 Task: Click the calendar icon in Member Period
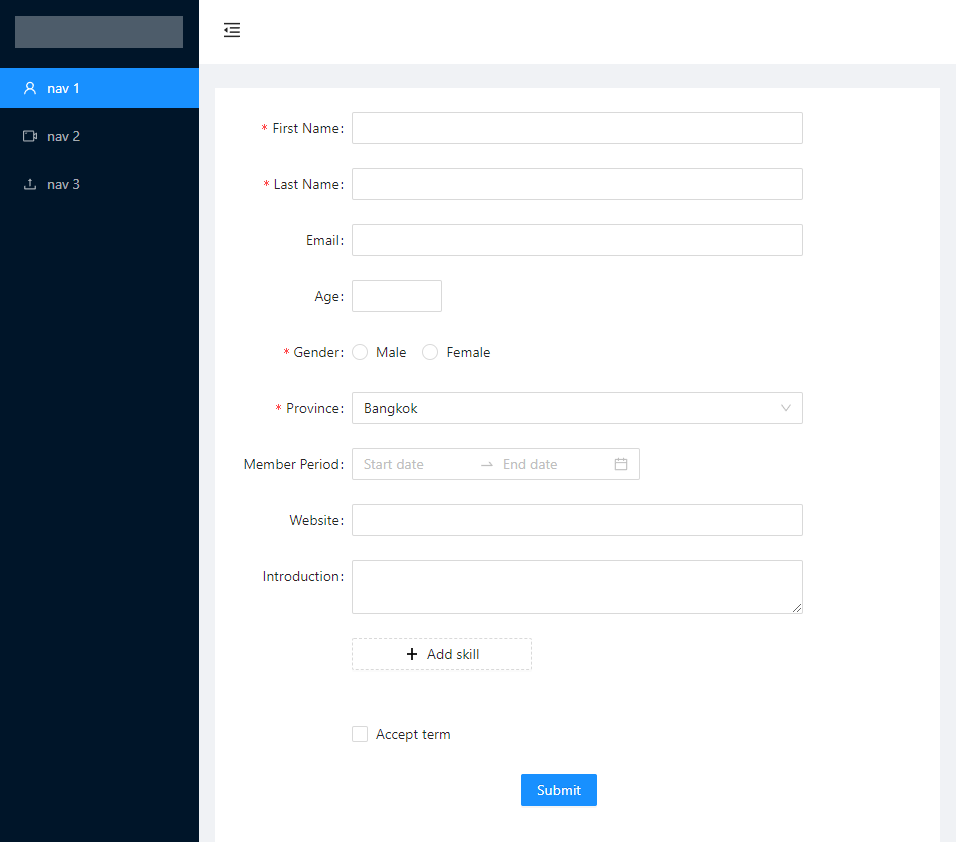tap(621, 464)
